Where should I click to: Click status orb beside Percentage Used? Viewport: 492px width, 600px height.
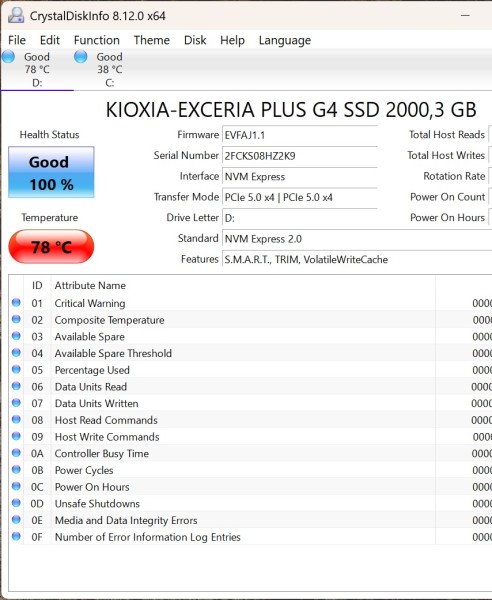tap(16, 369)
